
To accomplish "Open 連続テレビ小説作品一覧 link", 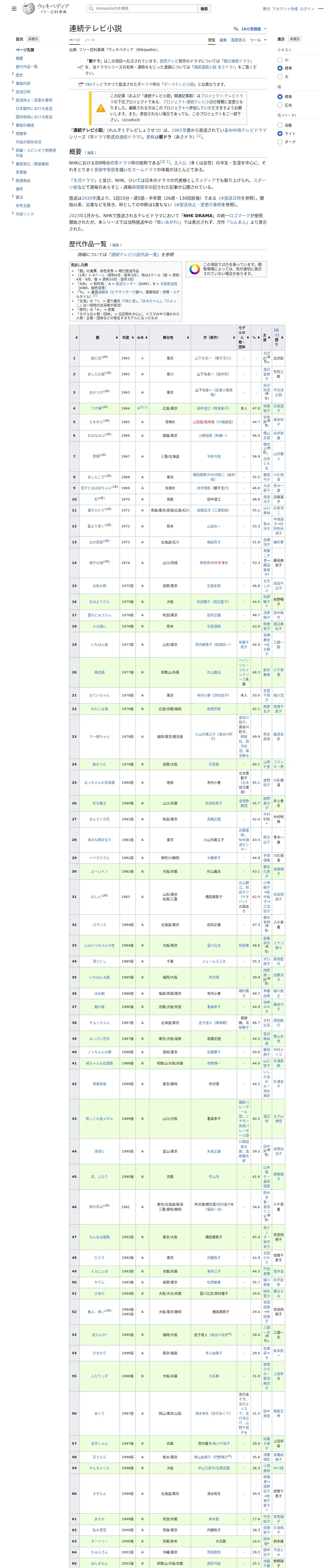I will point(134,255).
